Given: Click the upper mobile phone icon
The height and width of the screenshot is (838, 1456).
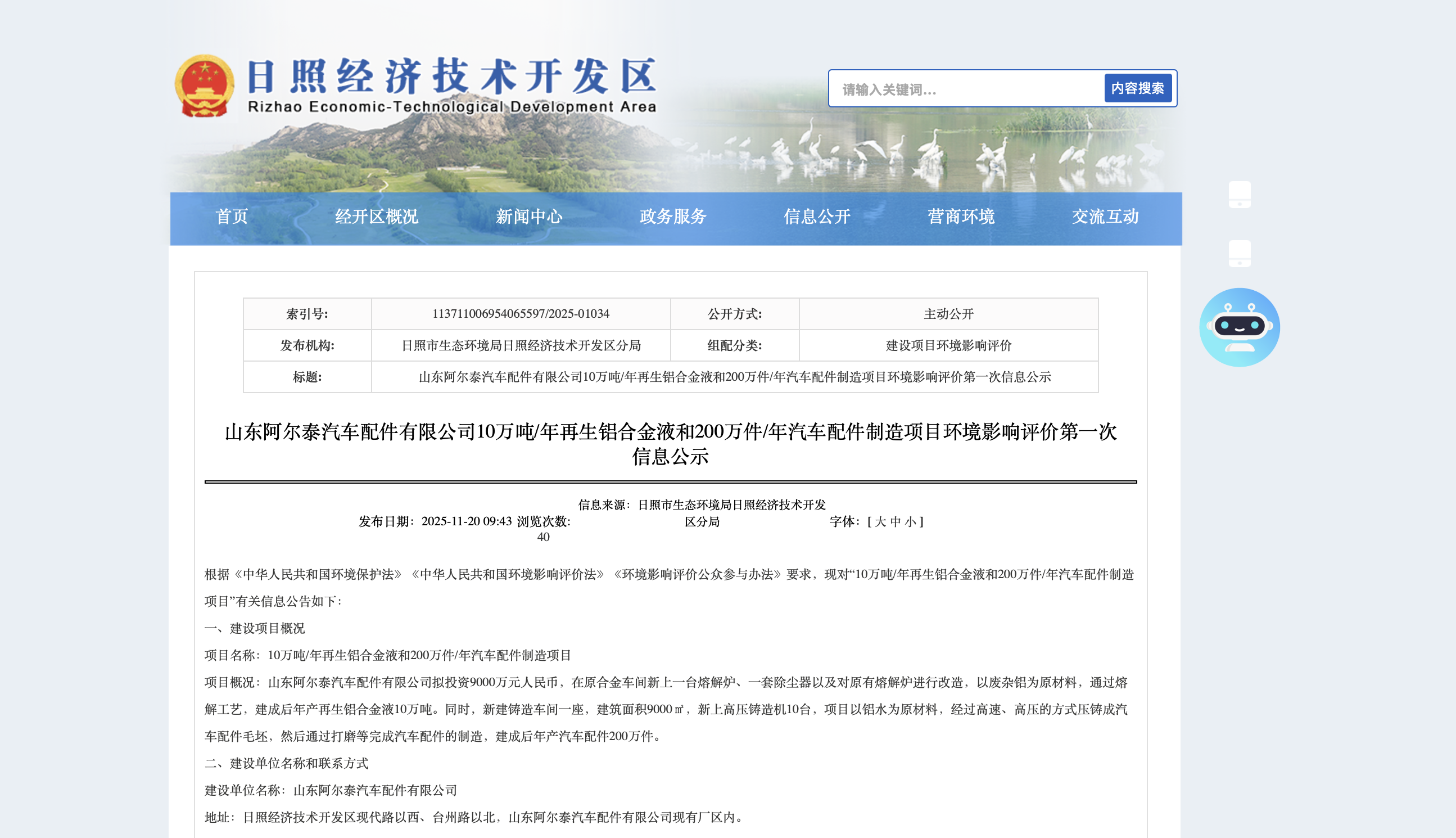Looking at the screenshot, I should click(x=1239, y=195).
